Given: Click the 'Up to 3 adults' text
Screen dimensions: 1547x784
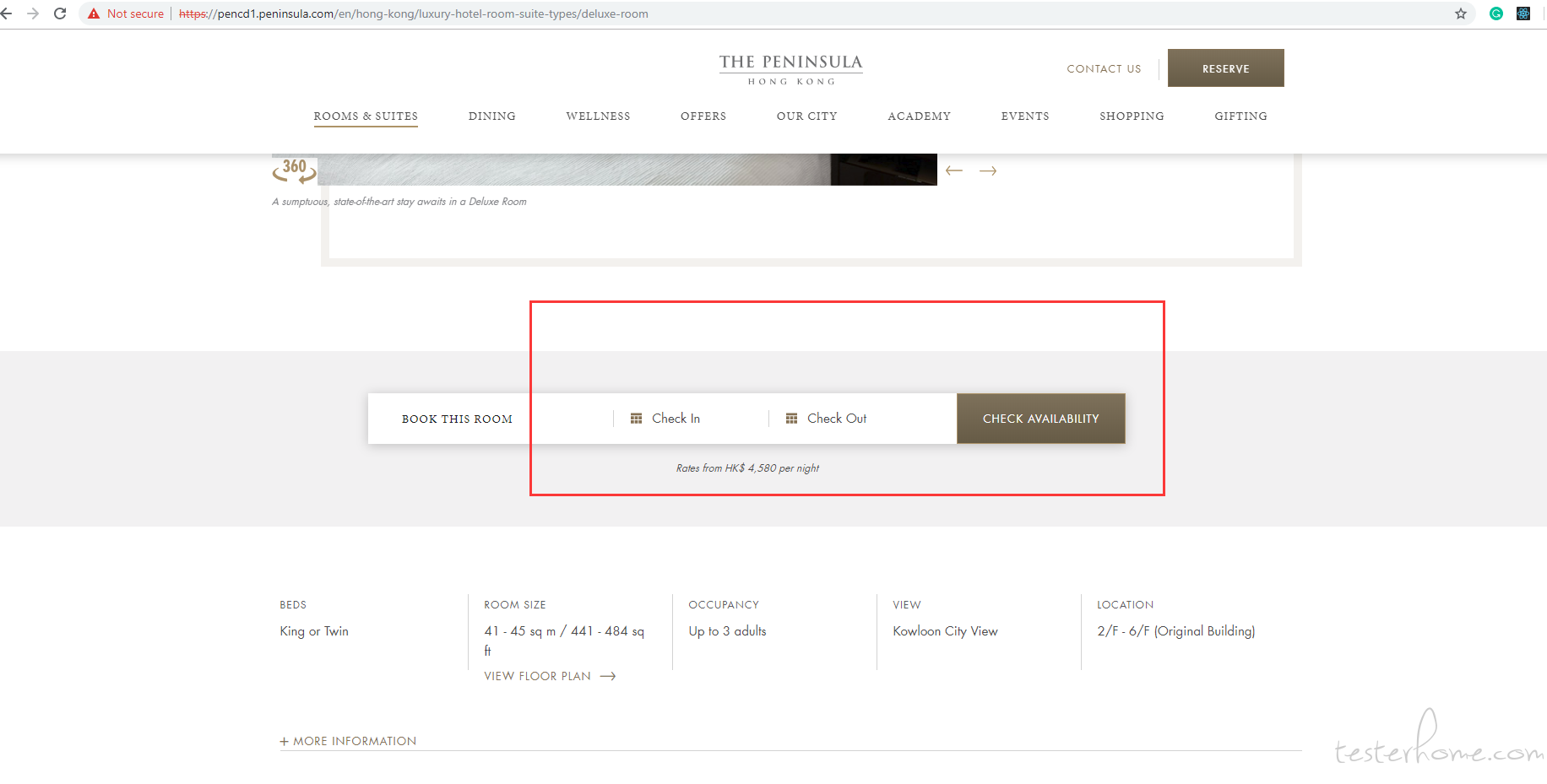Looking at the screenshot, I should tap(727, 631).
